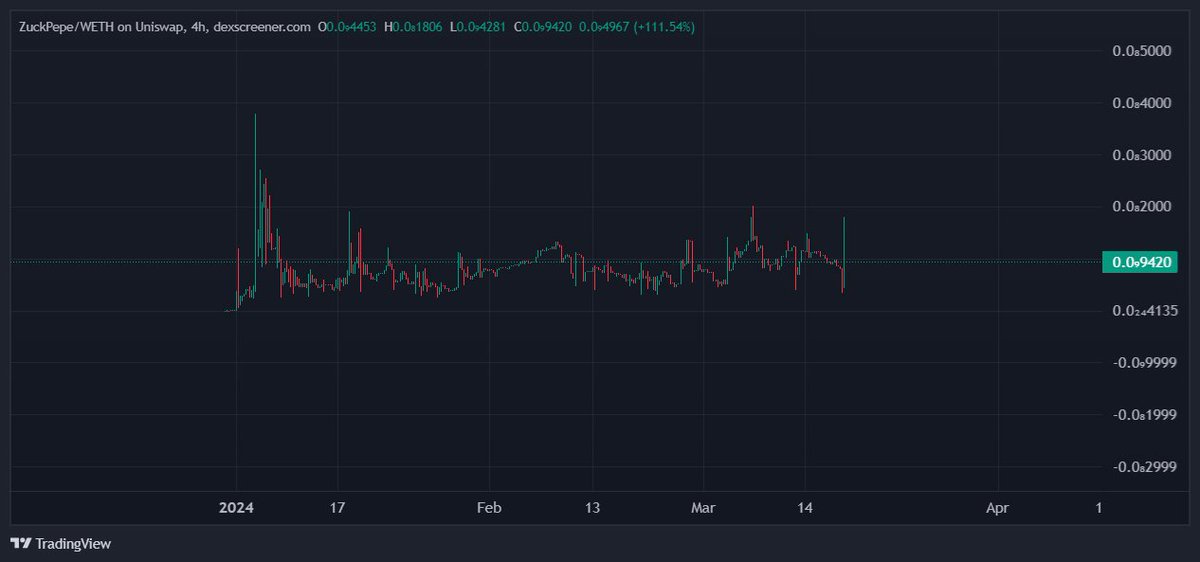The height and width of the screenshot is (562, 1200).
Task: Click the 2024 date axis label
Action: point(237,507)
